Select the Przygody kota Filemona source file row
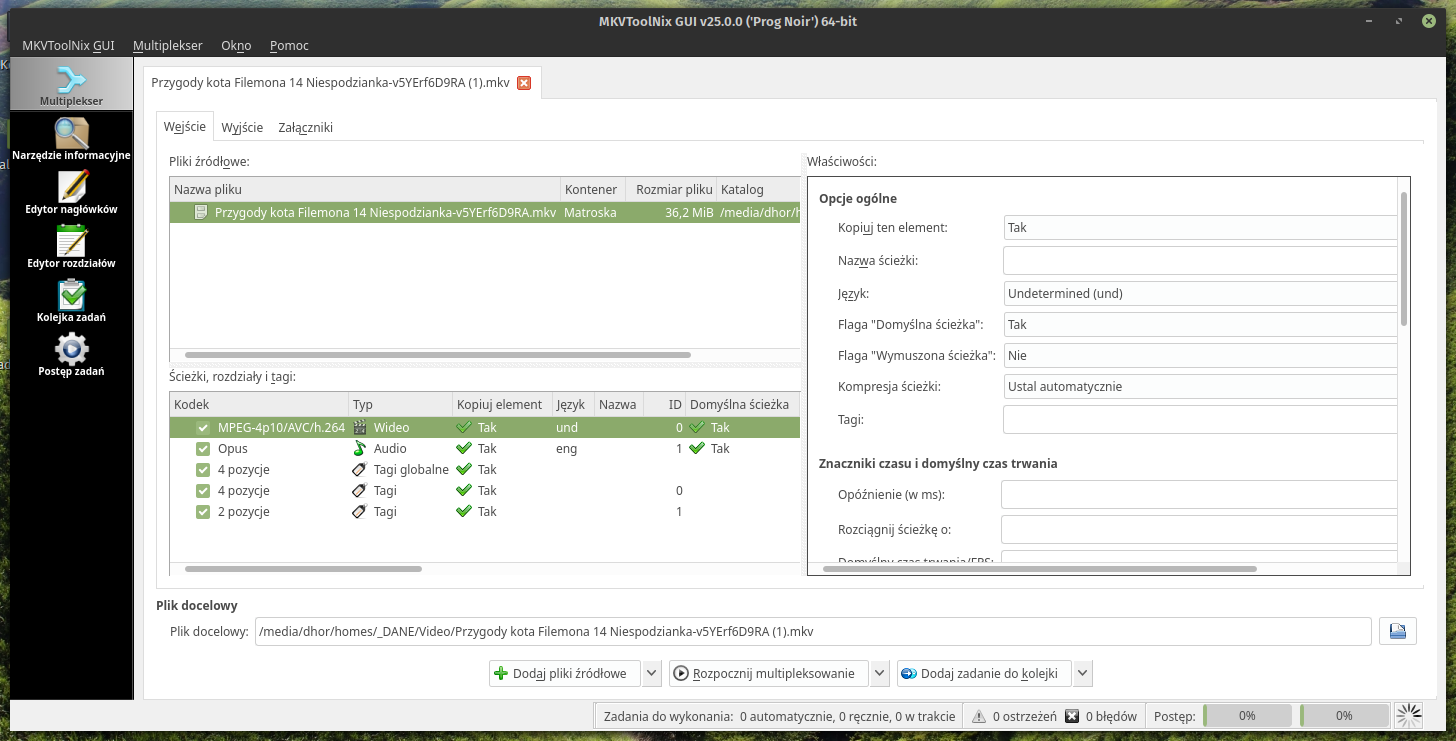Image resolution: width=1456 pixels, height=741 pixels. click(485, 212)
